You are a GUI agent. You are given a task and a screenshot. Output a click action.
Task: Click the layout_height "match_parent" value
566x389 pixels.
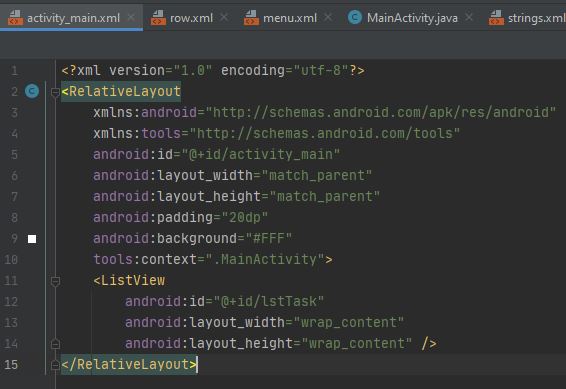(x=325, y=196)
